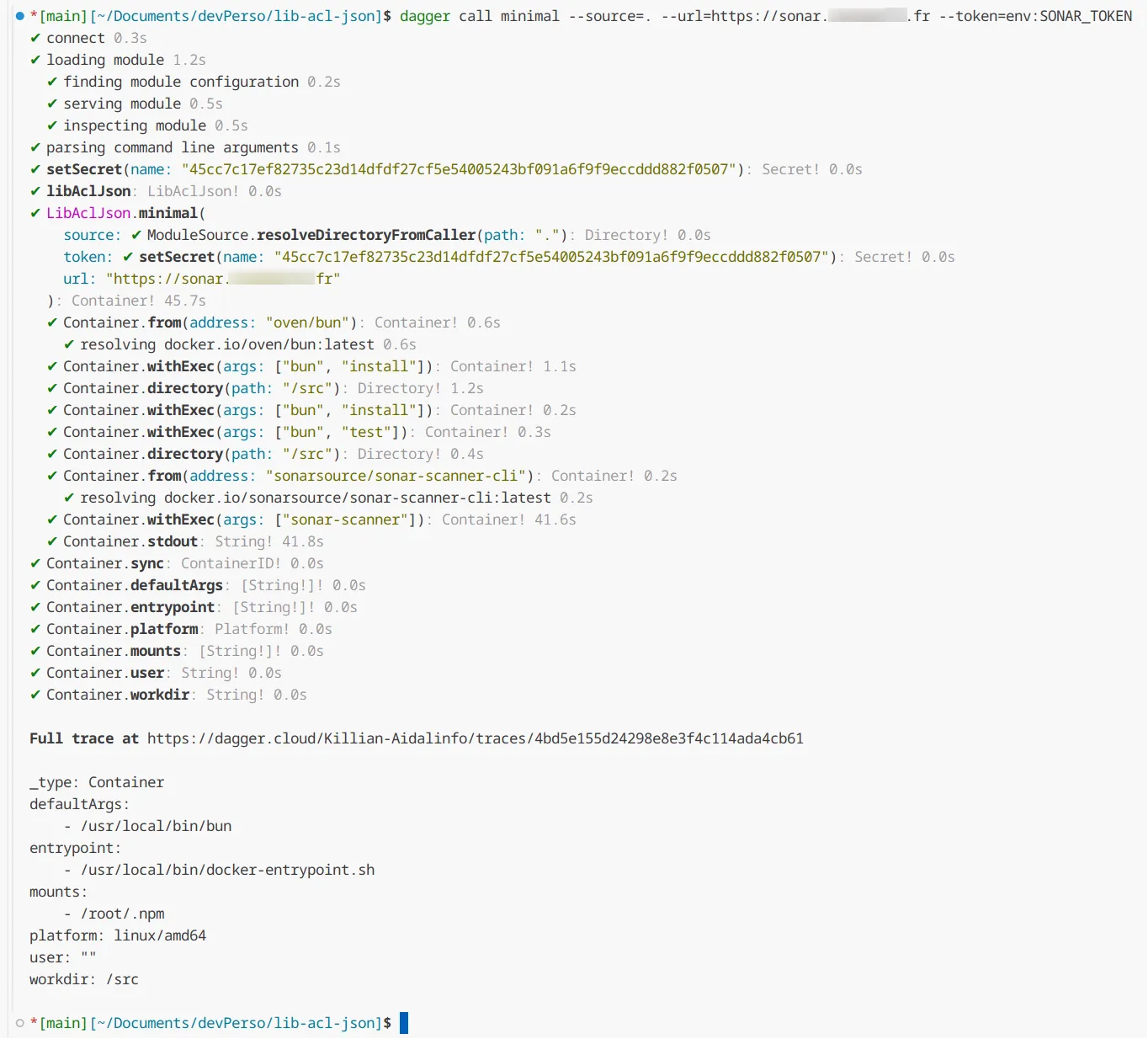Screen dimensions: 1148x1039
Task: Click the green checkmark next to 'connect'
Action: pos(35,38)
